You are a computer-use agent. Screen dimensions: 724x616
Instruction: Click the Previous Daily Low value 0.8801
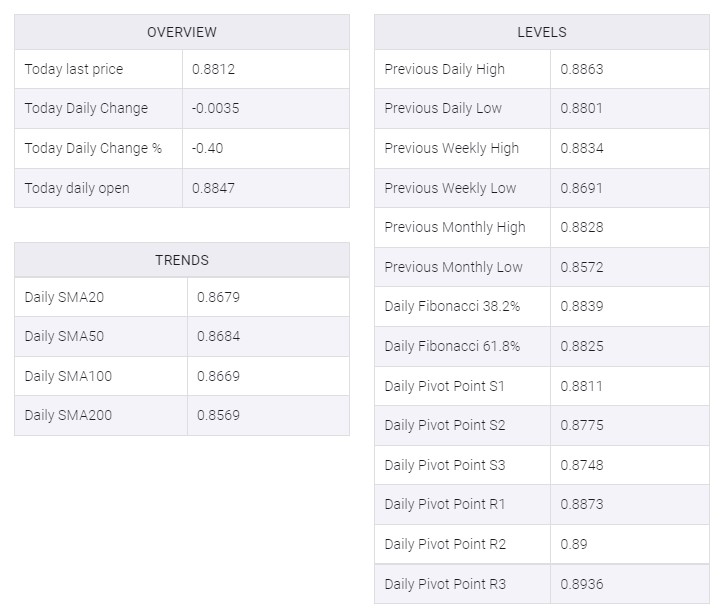(582, 108)
